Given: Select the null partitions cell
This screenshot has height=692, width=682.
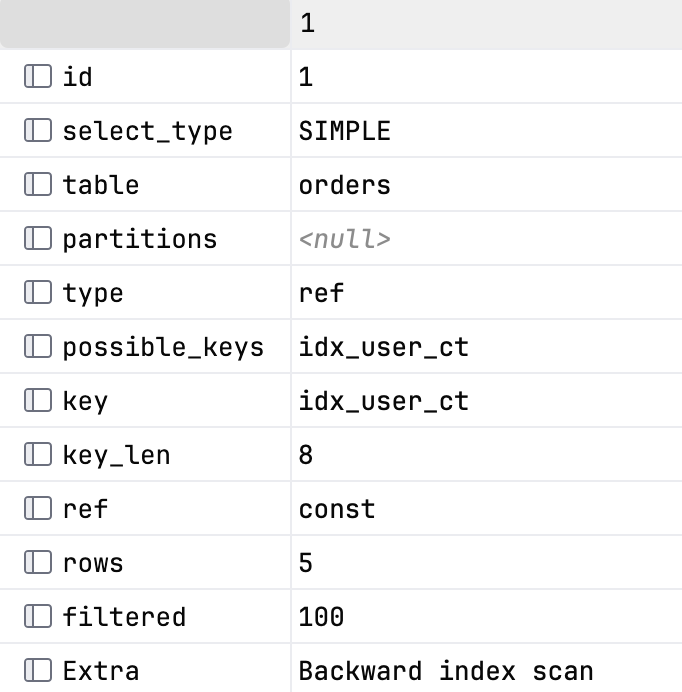Looking at the screenshot, I should click(486, 239).
